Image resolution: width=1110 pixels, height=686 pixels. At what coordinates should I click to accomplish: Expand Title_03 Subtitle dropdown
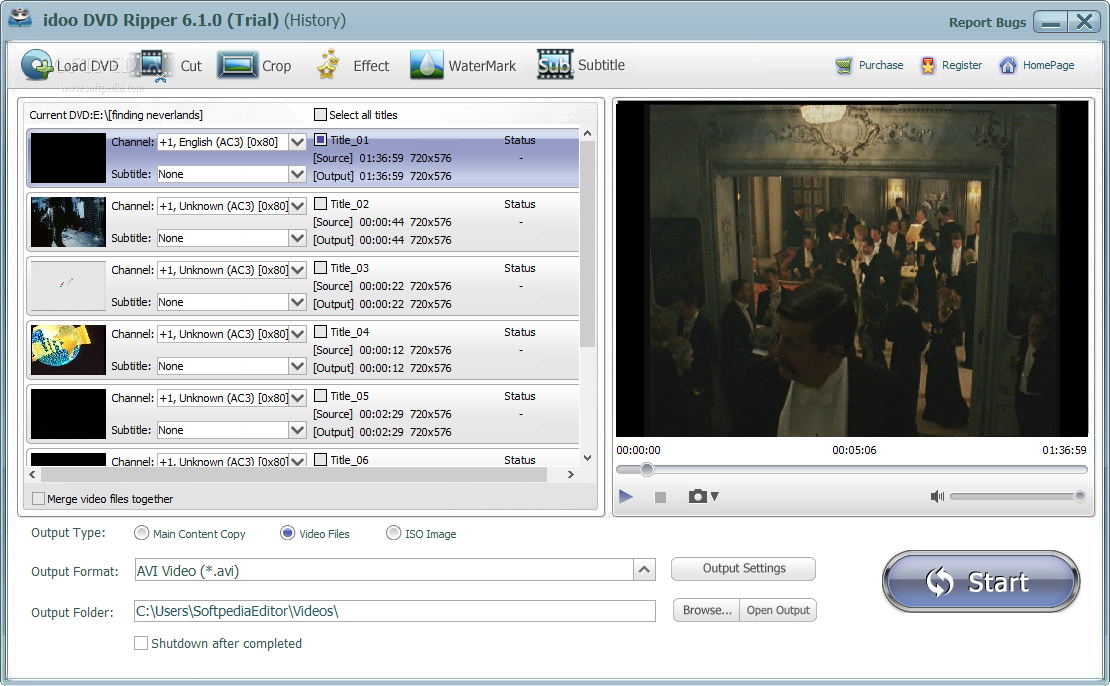click(x=297, y=302)
